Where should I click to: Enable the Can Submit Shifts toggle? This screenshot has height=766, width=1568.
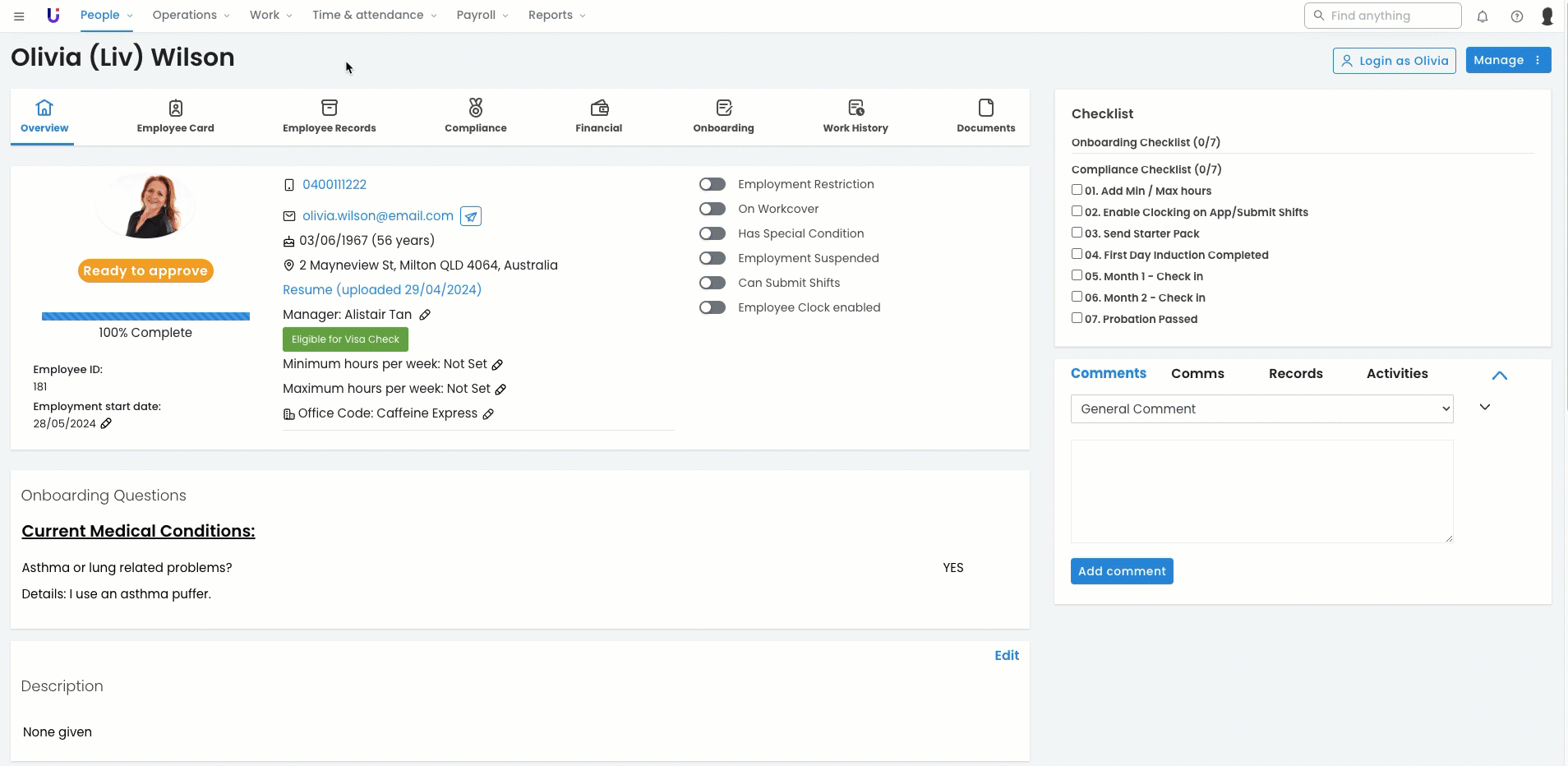click(713, 283)
